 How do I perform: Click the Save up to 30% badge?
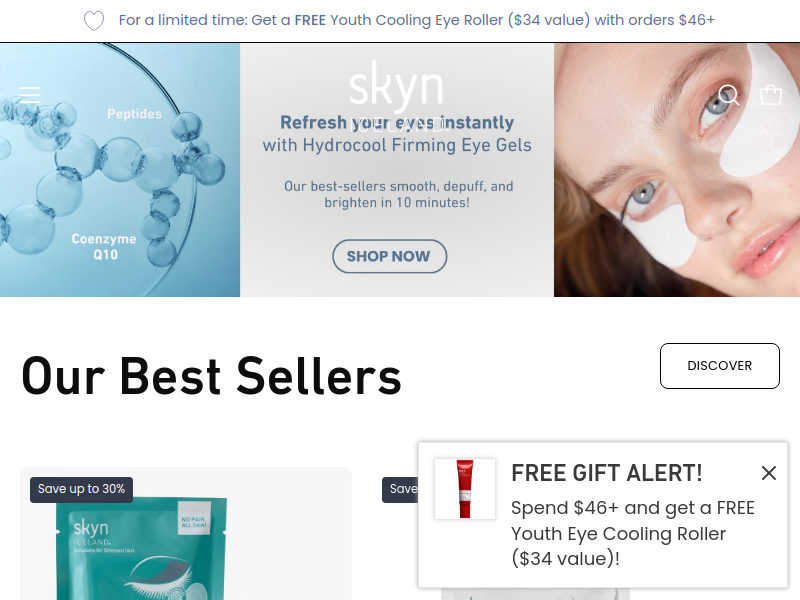tap(81, 489)
